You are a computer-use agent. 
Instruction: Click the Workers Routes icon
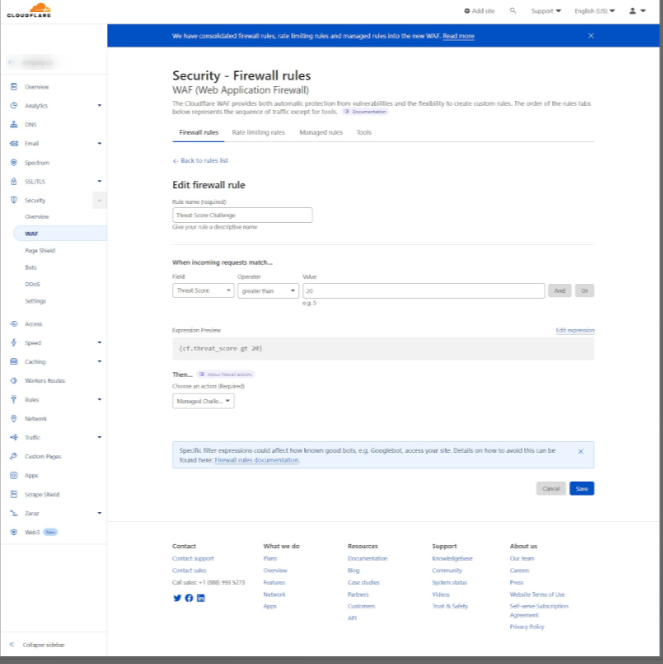[x=14, y=381]
